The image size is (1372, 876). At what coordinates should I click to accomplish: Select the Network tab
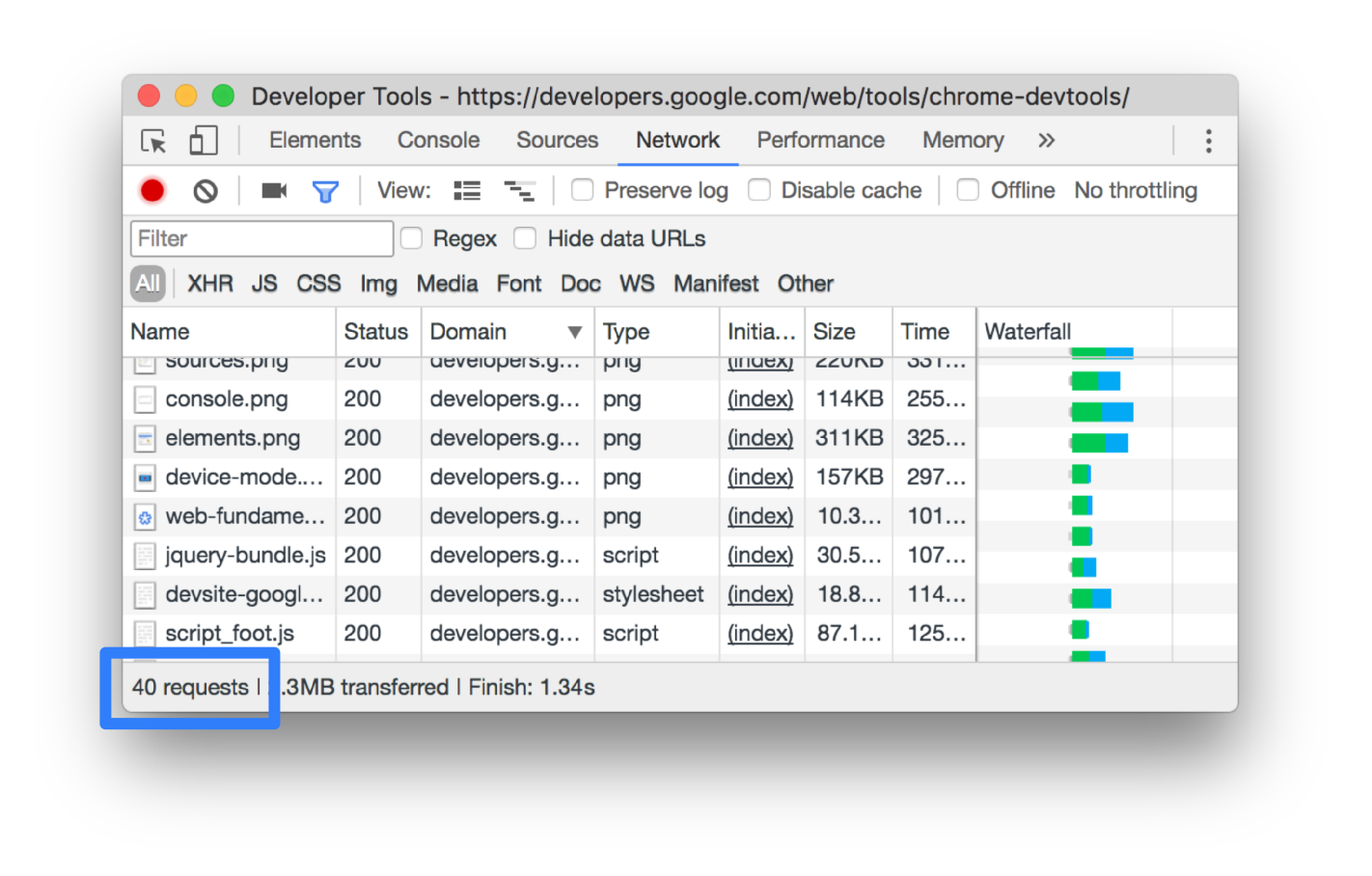677,141
